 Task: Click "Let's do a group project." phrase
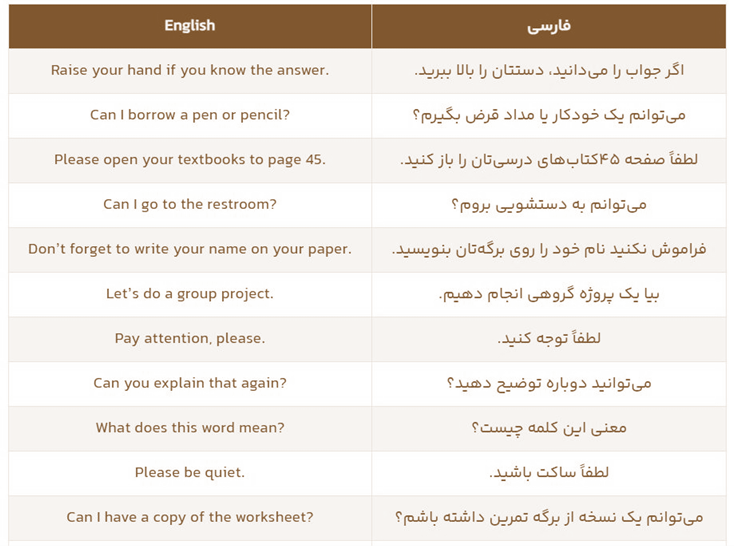(190, 294)
